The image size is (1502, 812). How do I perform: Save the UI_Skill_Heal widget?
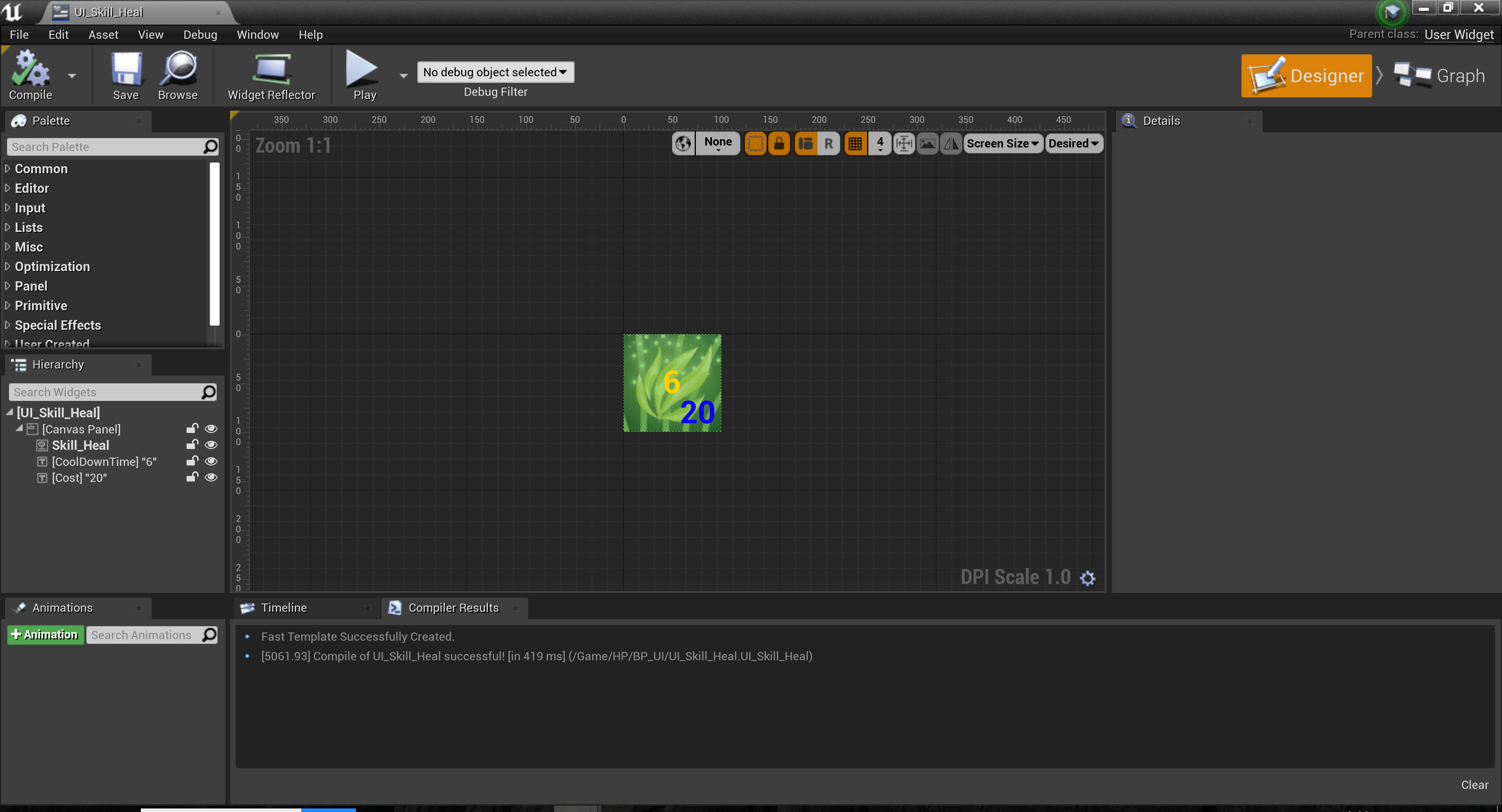[x=126, y=75]
